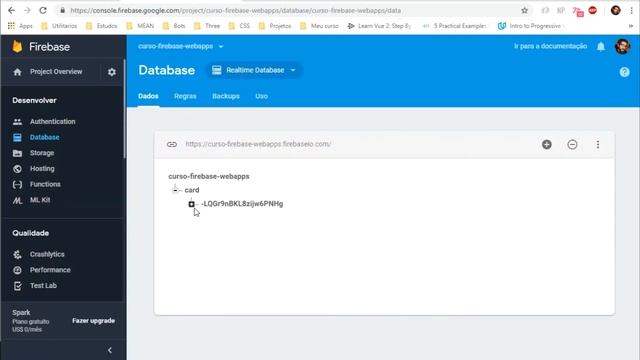Open Learn Vue 2 bookmark
This screenshot has width=640, height=360.
[x=379, y=26]
